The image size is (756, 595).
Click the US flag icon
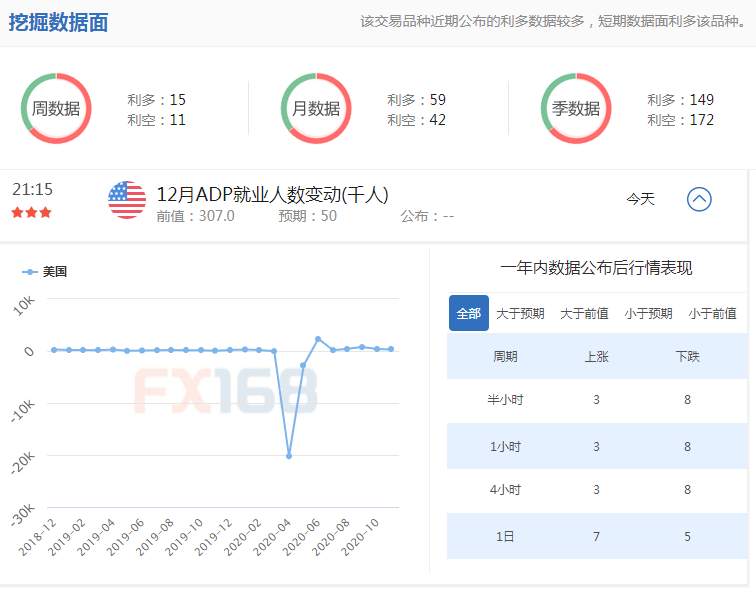127,200
